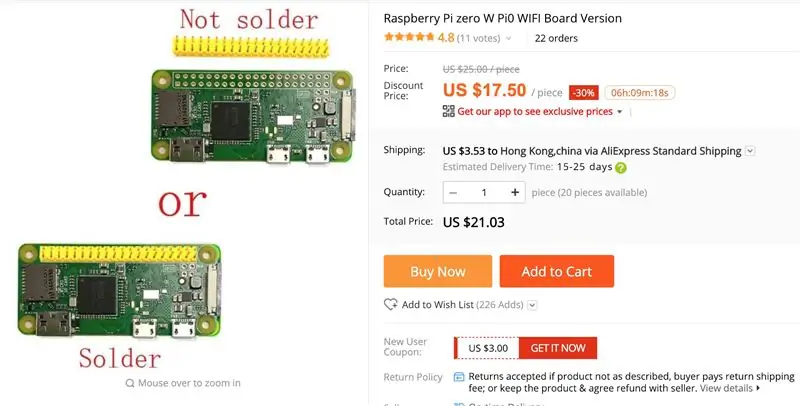The width and height of the screenshot is (800, 406).
Task: Claim coupon with GET IT NOW
Action: [558, 348]
